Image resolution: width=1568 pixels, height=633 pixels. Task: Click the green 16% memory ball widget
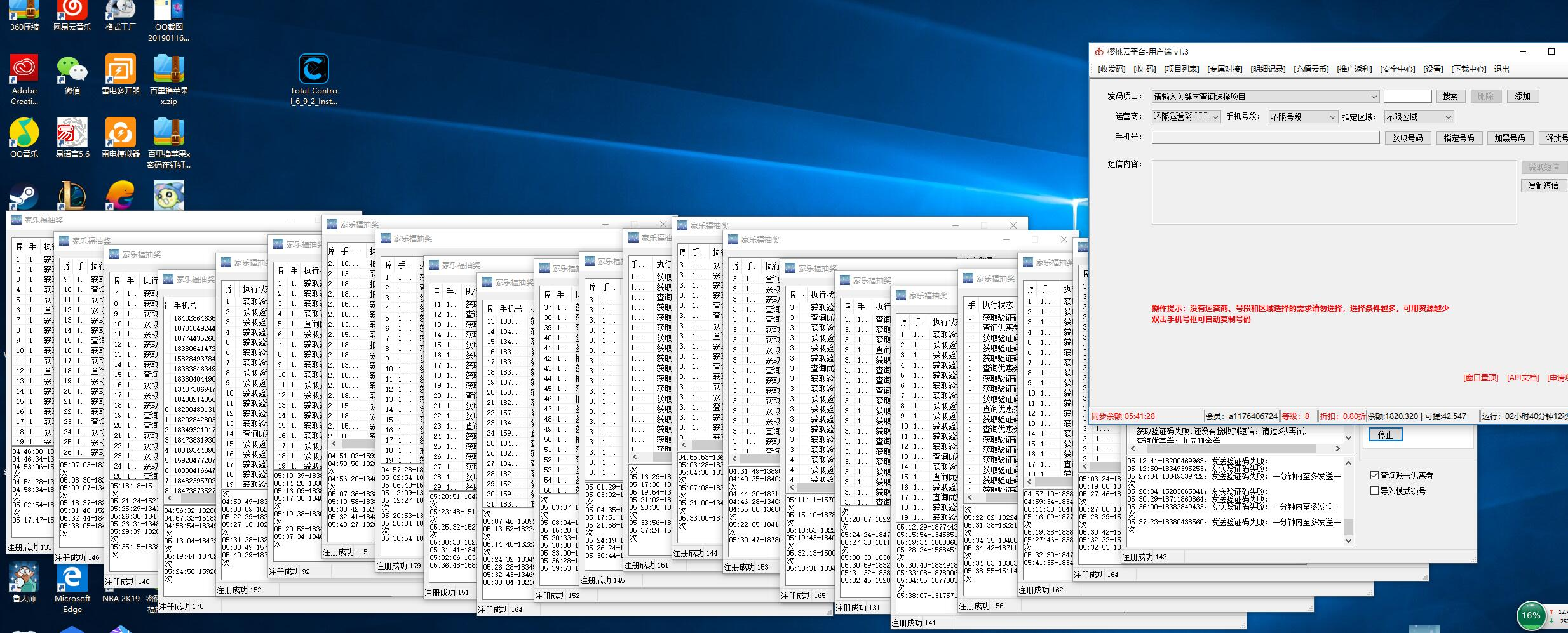1531,615
